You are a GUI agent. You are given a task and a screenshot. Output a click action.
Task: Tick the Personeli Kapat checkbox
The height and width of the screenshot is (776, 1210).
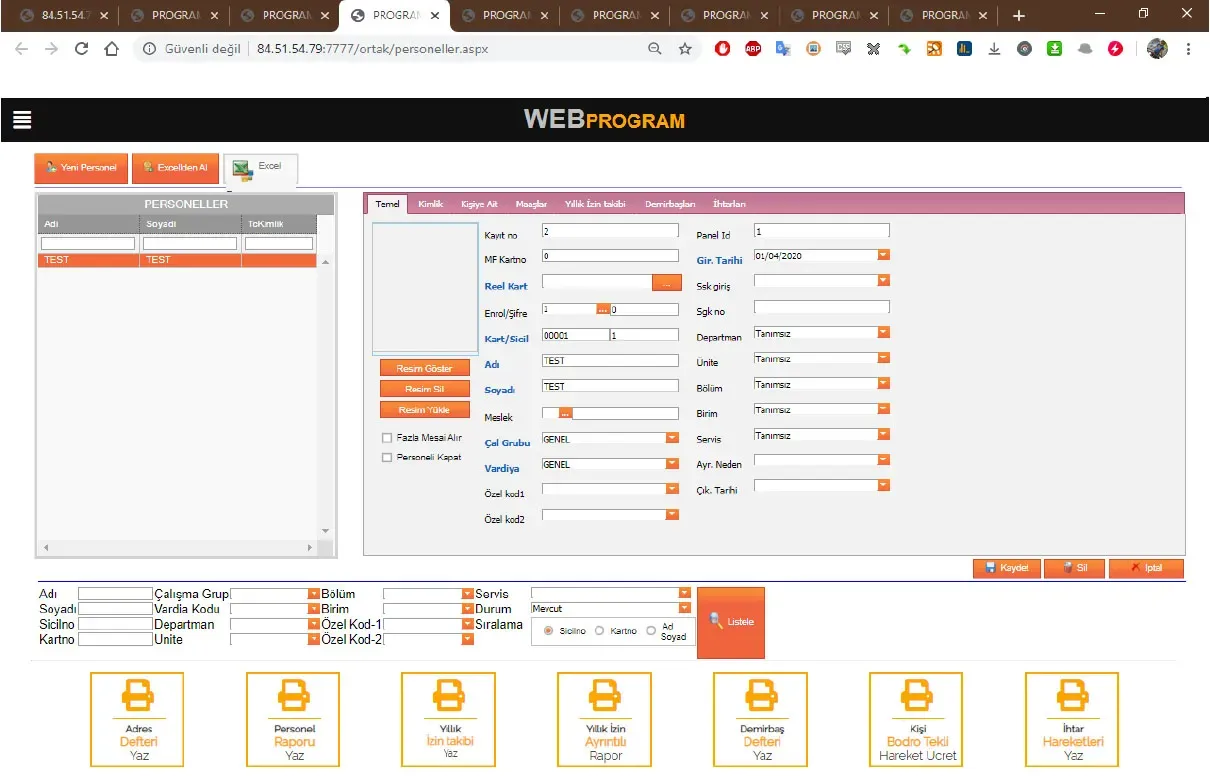point(387,457)
